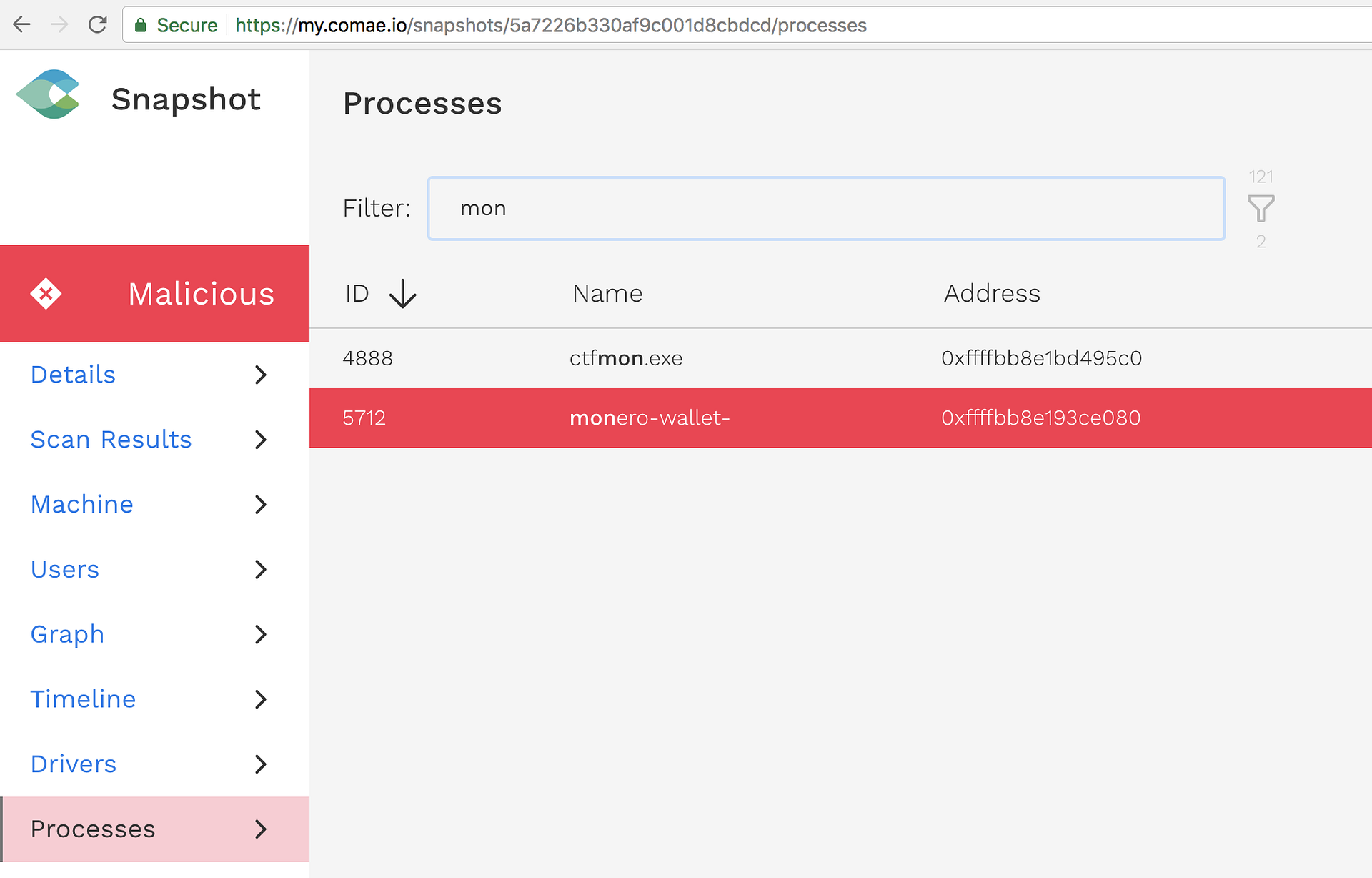Image resolution: width=1372 pixels, height=878 pixels.
Task: Go to the Drivers section
Action: pyautogui.click(x=74, y=764)
